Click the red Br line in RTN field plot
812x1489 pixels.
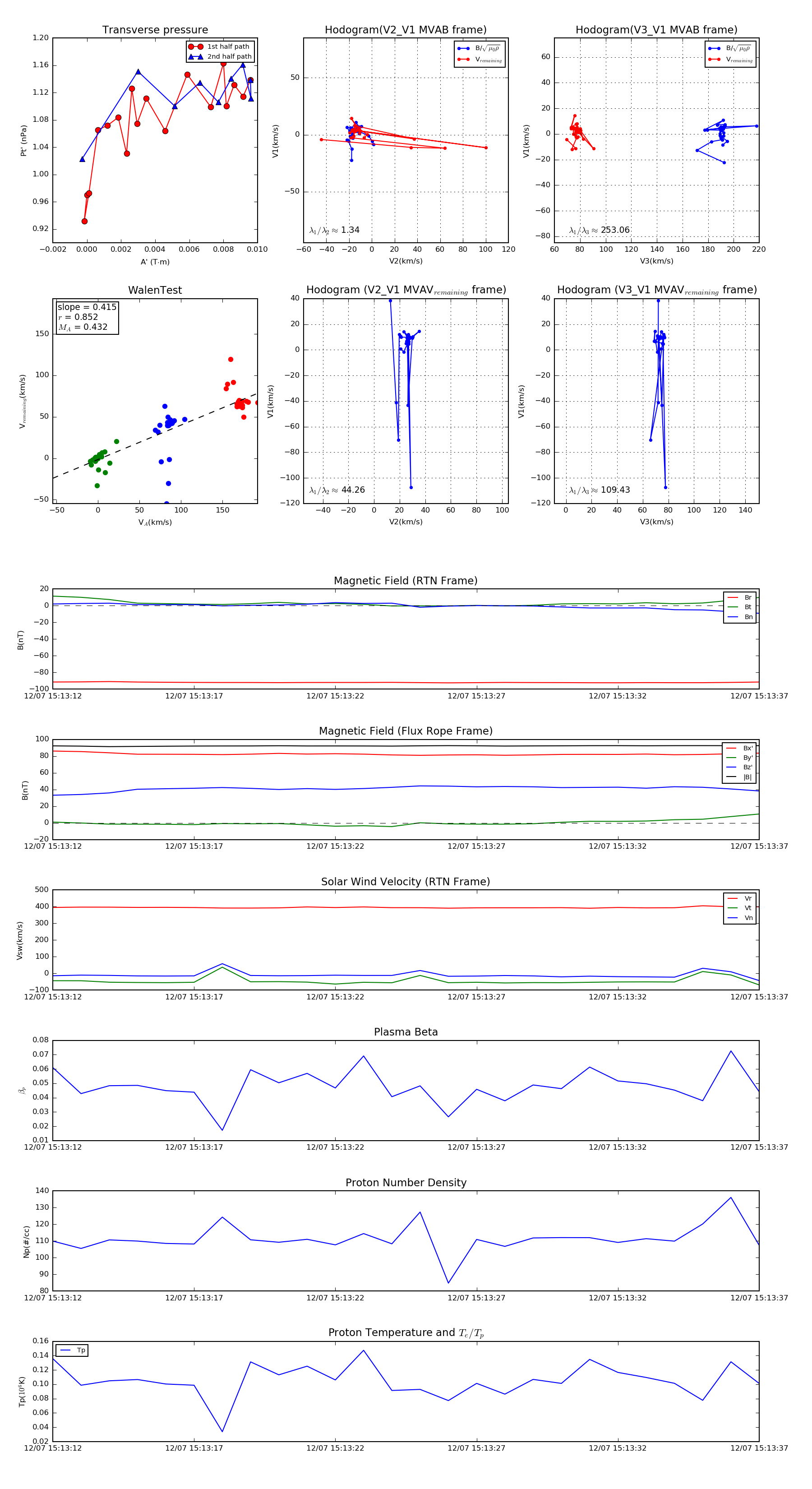406,683
